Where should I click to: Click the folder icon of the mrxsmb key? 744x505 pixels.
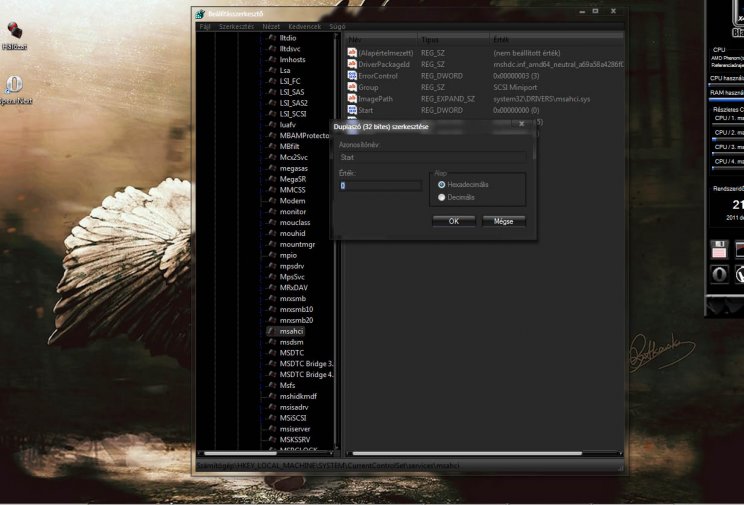coord(272,299)
